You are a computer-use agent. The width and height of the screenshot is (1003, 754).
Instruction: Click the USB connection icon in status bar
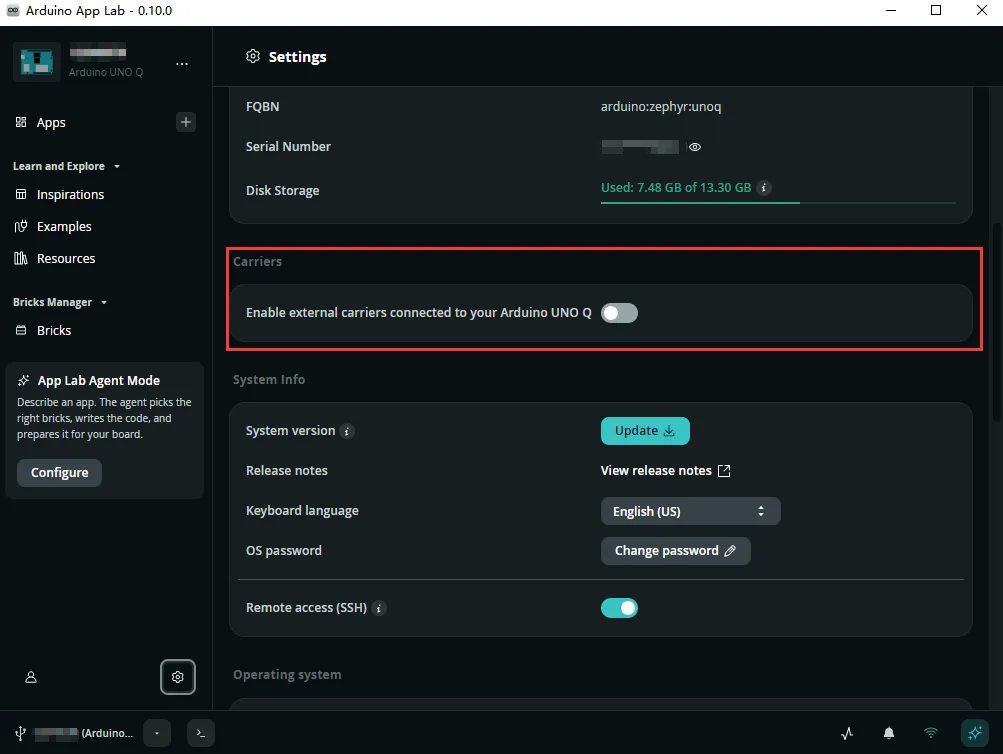tap(20, 733)
